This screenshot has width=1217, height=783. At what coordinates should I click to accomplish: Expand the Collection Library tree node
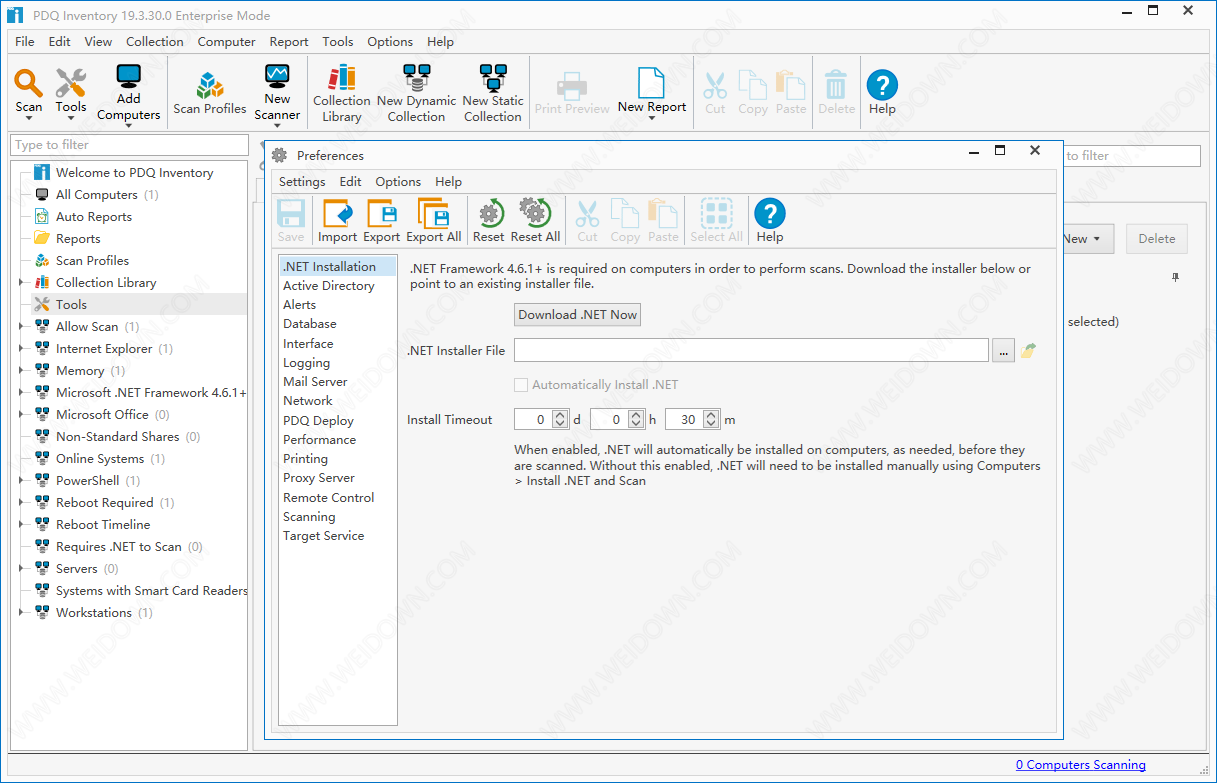pyautogui.click(x=21, y=283)
